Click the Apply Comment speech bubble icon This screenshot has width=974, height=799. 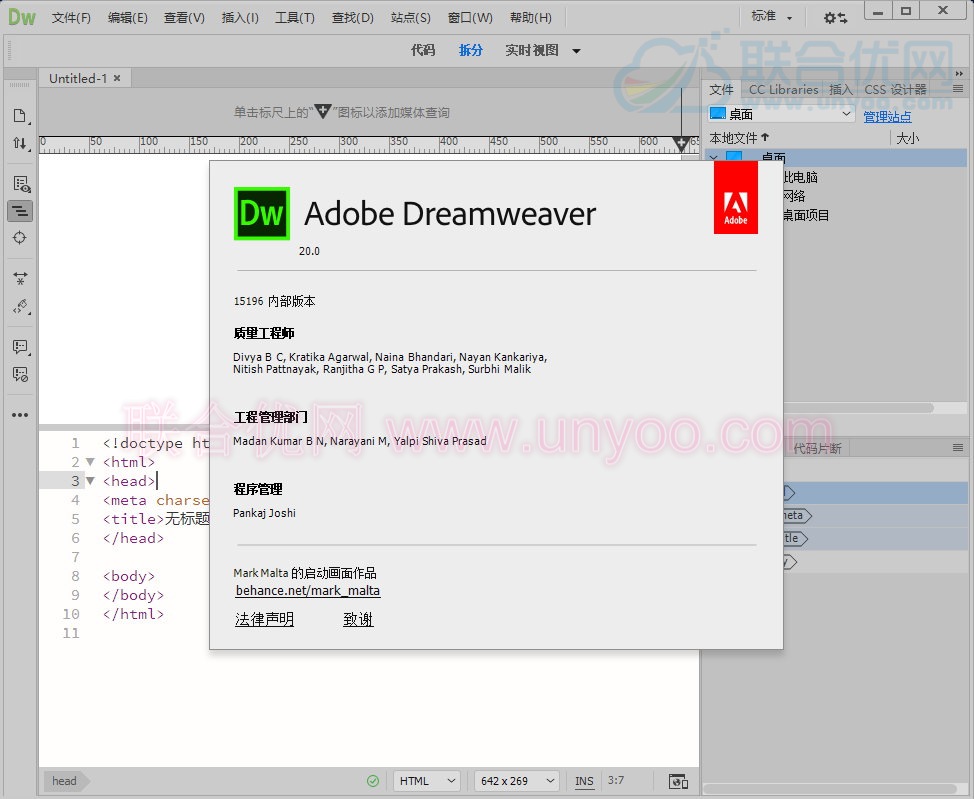tap(19, 347)
